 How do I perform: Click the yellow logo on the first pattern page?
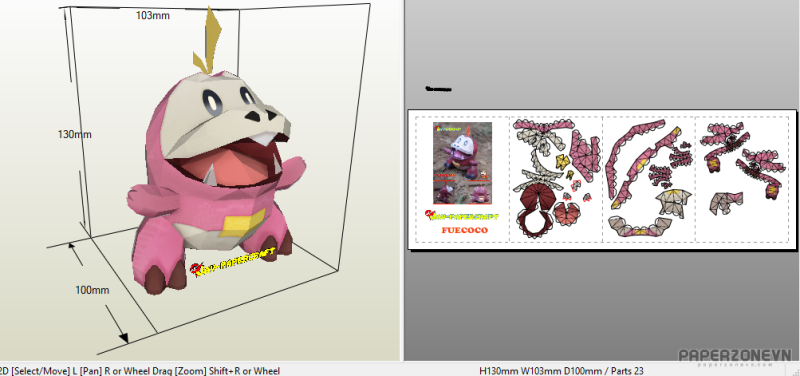click(x=462, y=216)
